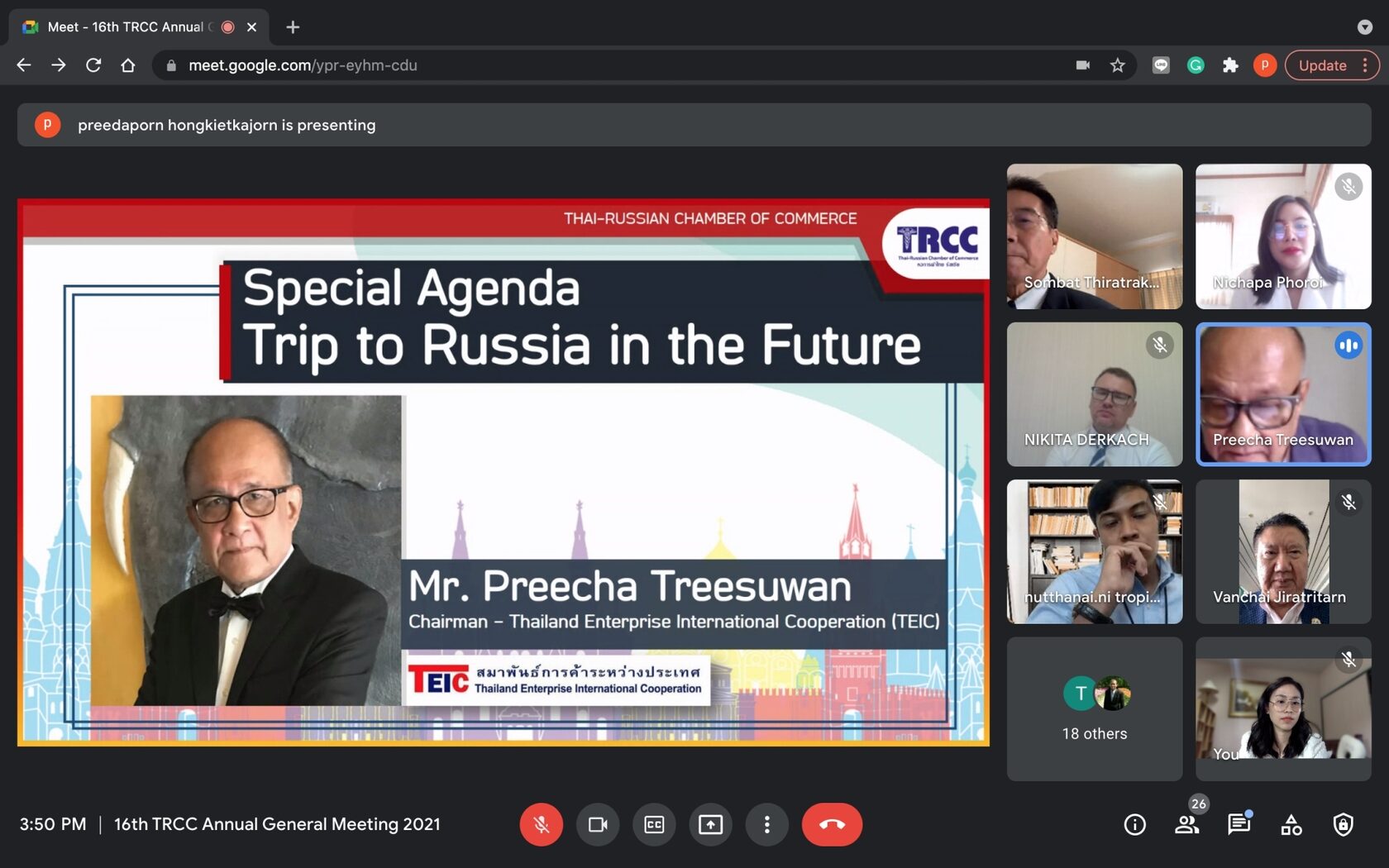
Task: Click the muted mic icon on your tile
Action: point(1348,659)
